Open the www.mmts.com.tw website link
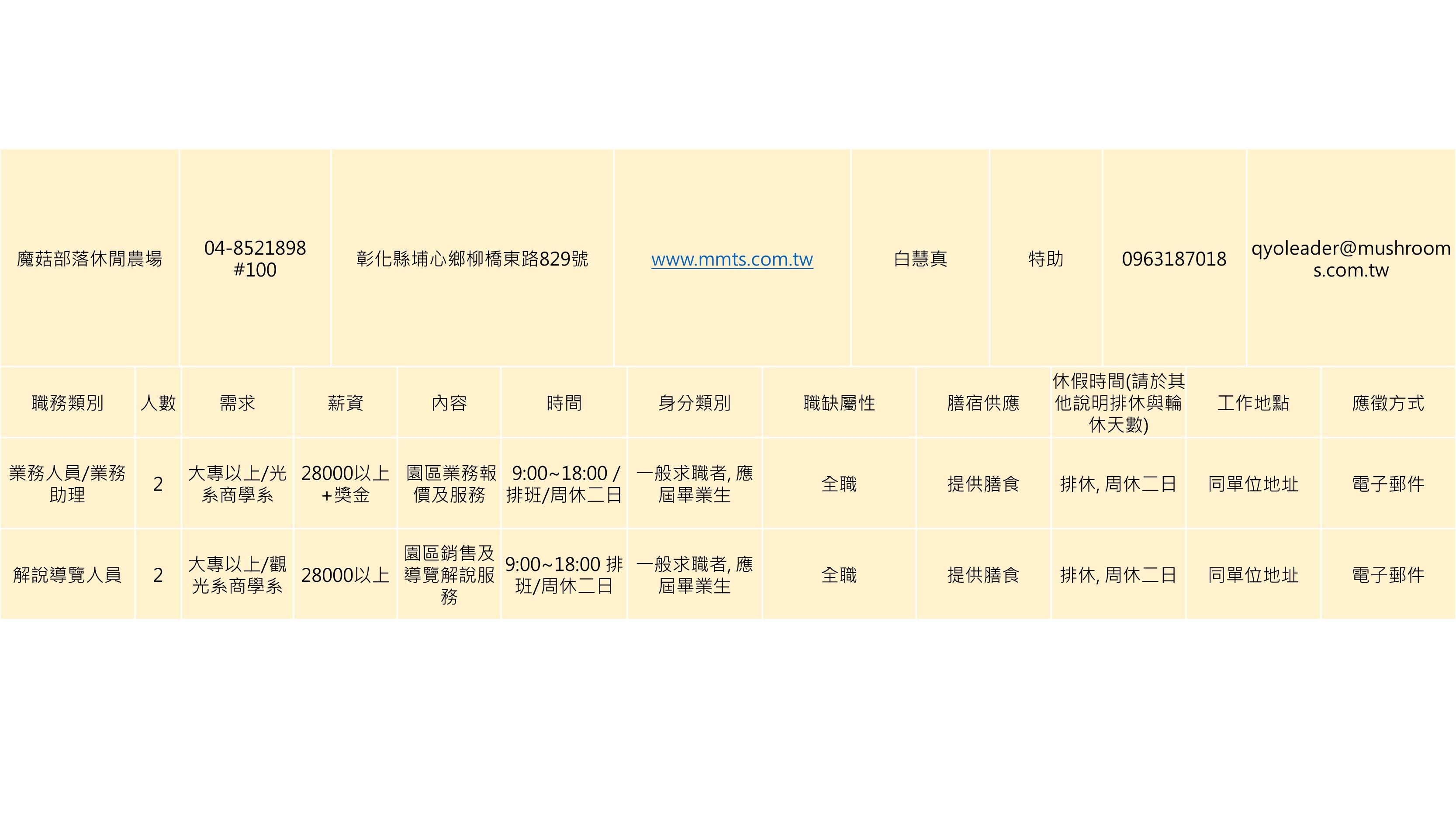Viewport: 1456px width, 819px height. tap(732, 259)
